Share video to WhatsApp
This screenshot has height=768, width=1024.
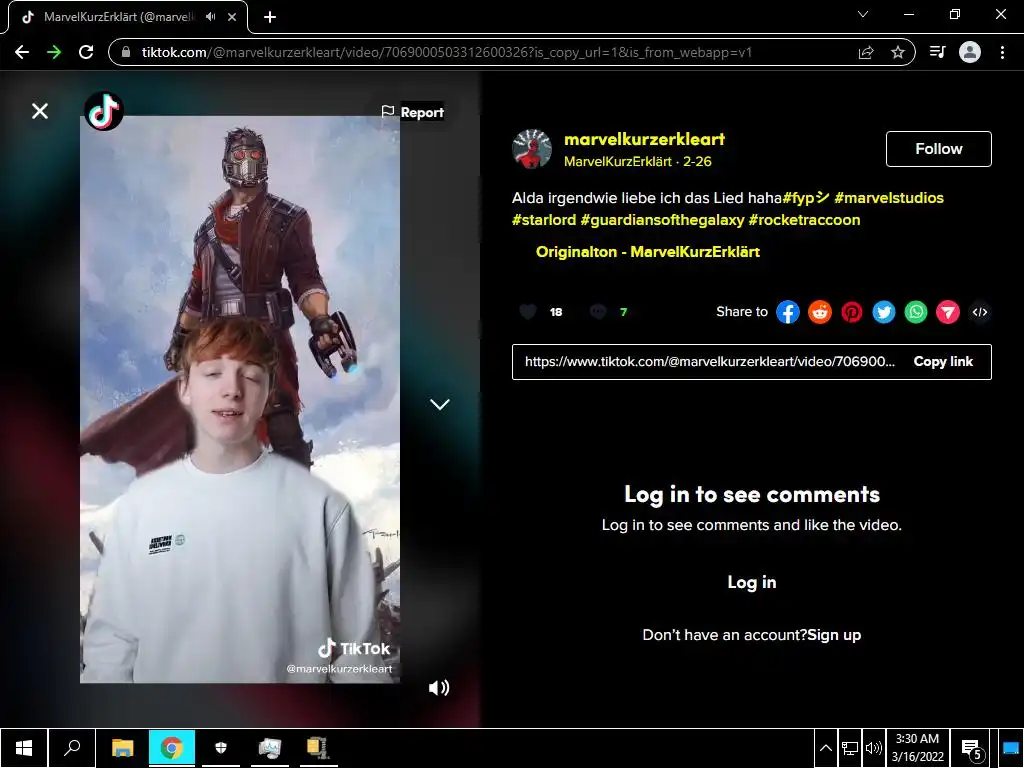click(x=916, y=312)
